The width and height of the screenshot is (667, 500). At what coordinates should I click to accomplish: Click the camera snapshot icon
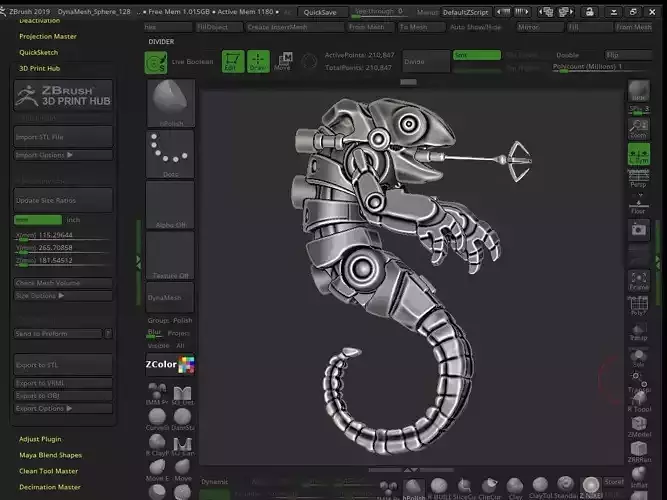coord(638,230)
